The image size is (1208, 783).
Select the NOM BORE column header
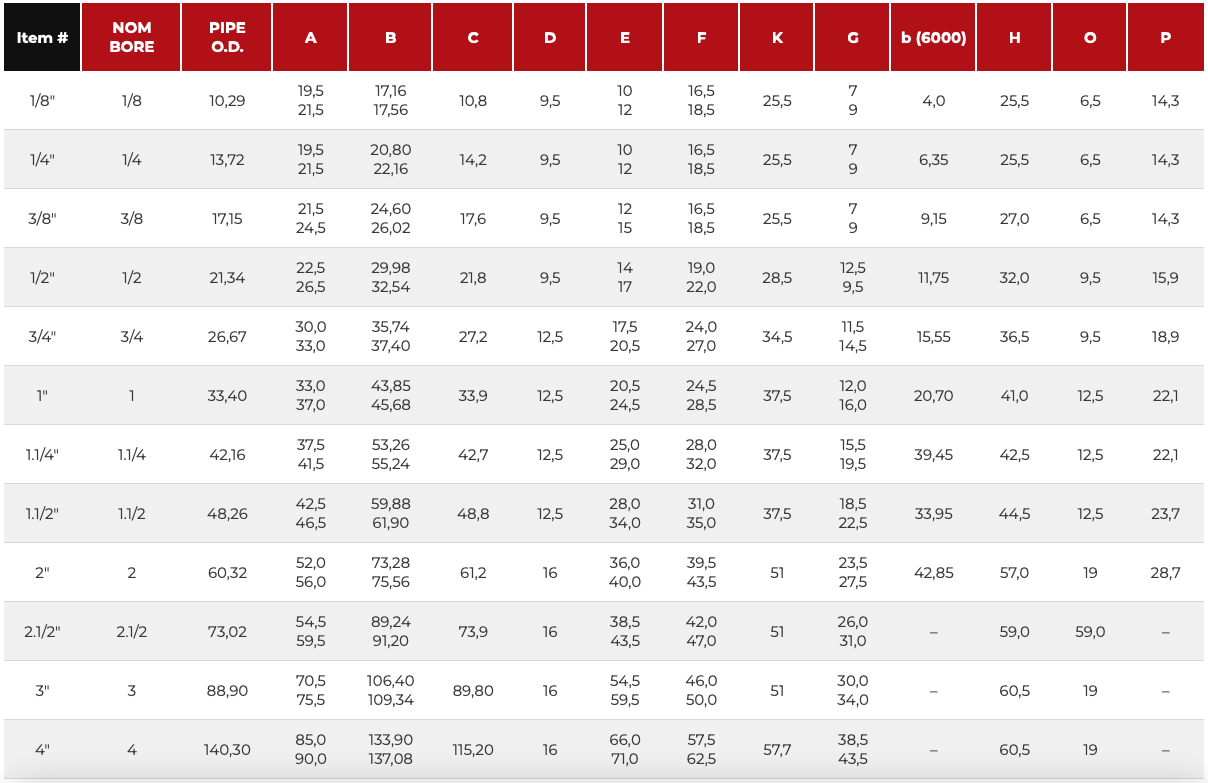[x=131, y=37]
